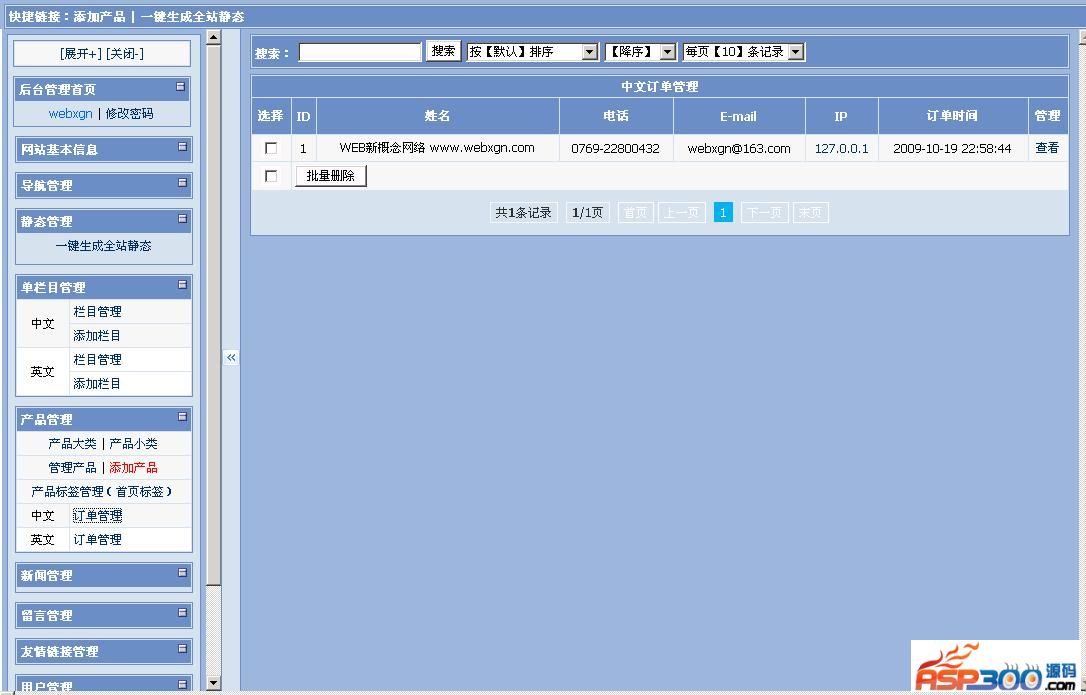Click 首页 pagination button
Screen dimensions: 1086x695
[635, 213]
